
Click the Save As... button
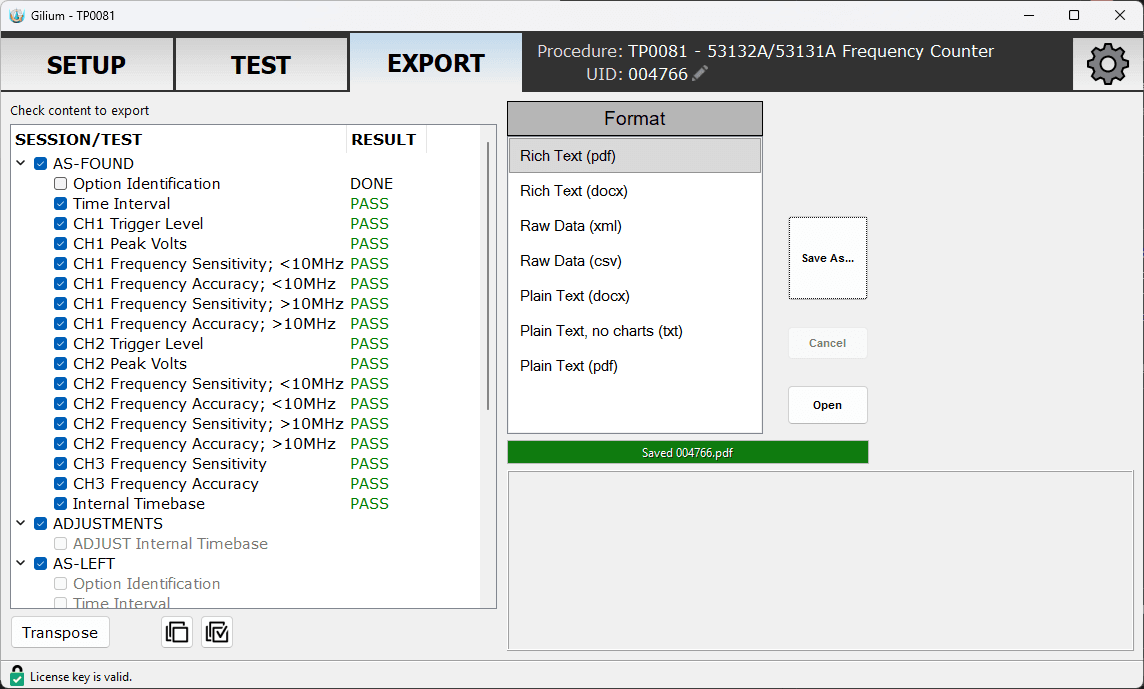[827, 258]
